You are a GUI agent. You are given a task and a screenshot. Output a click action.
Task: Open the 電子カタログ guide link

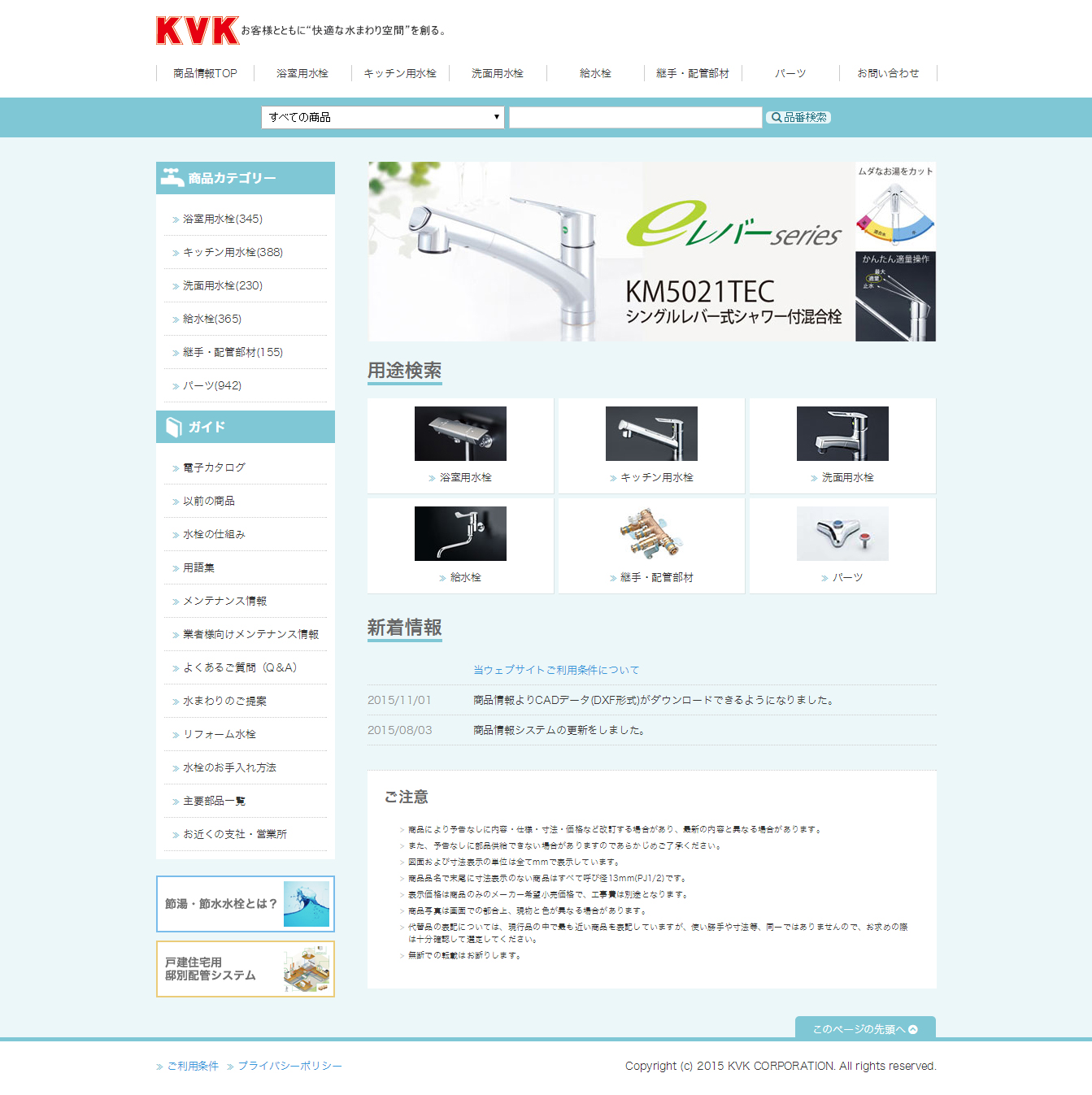point(214,467)
